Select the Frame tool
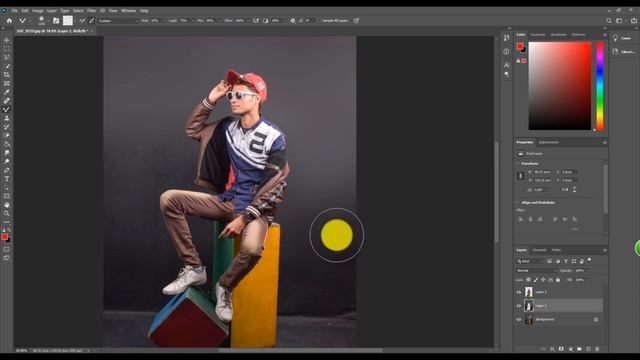The image size is (640, 360). (x=7, y=83)
